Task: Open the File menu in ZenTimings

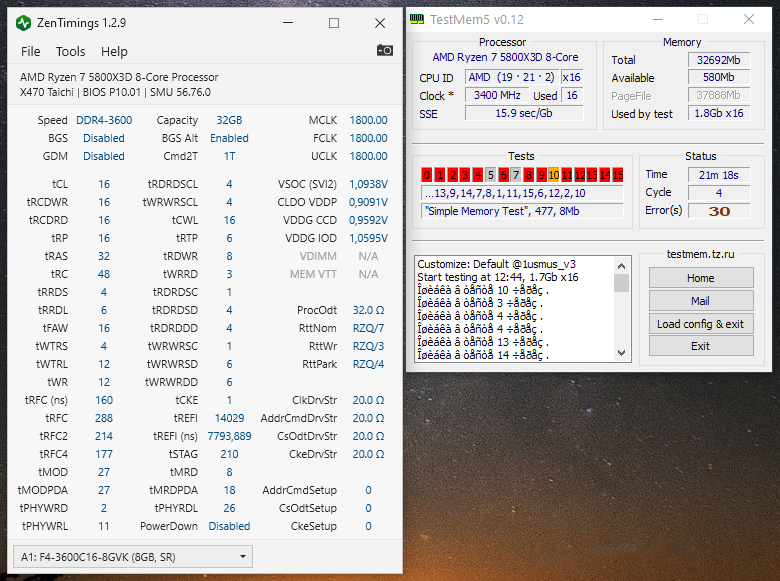Action: pos(30,52)
